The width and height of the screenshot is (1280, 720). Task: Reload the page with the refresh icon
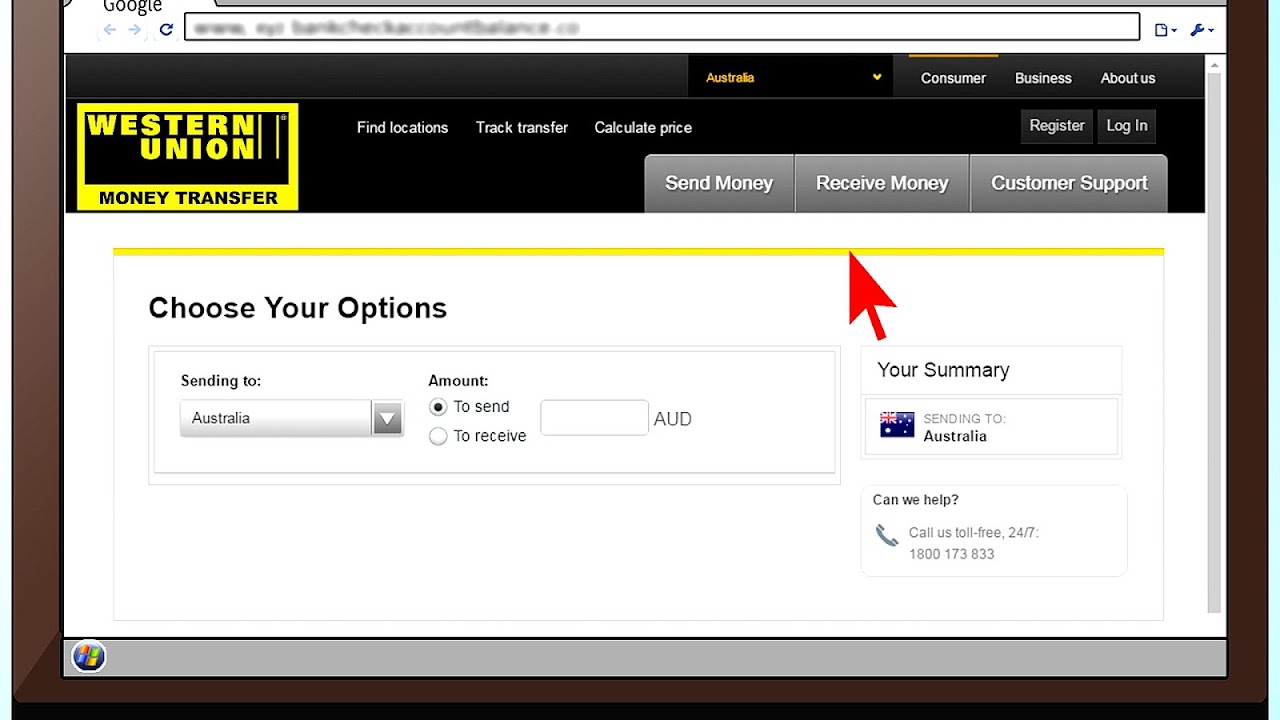tap(166, 30)
